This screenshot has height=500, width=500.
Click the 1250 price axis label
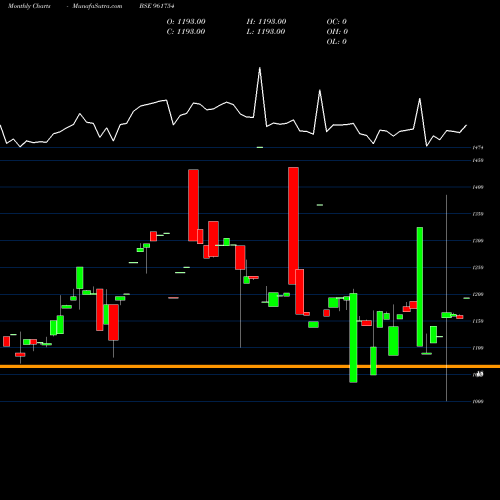(x=478, y=268)
